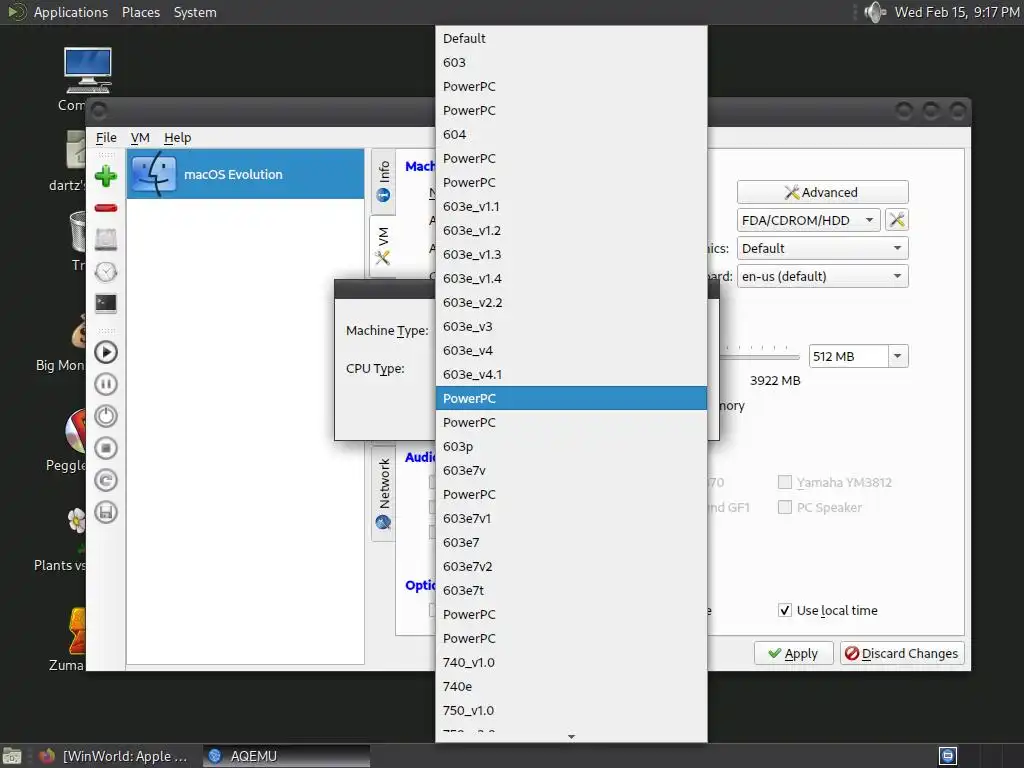
Task: Choose 603e_v3 in the CPU list
Action: [571, 327]
